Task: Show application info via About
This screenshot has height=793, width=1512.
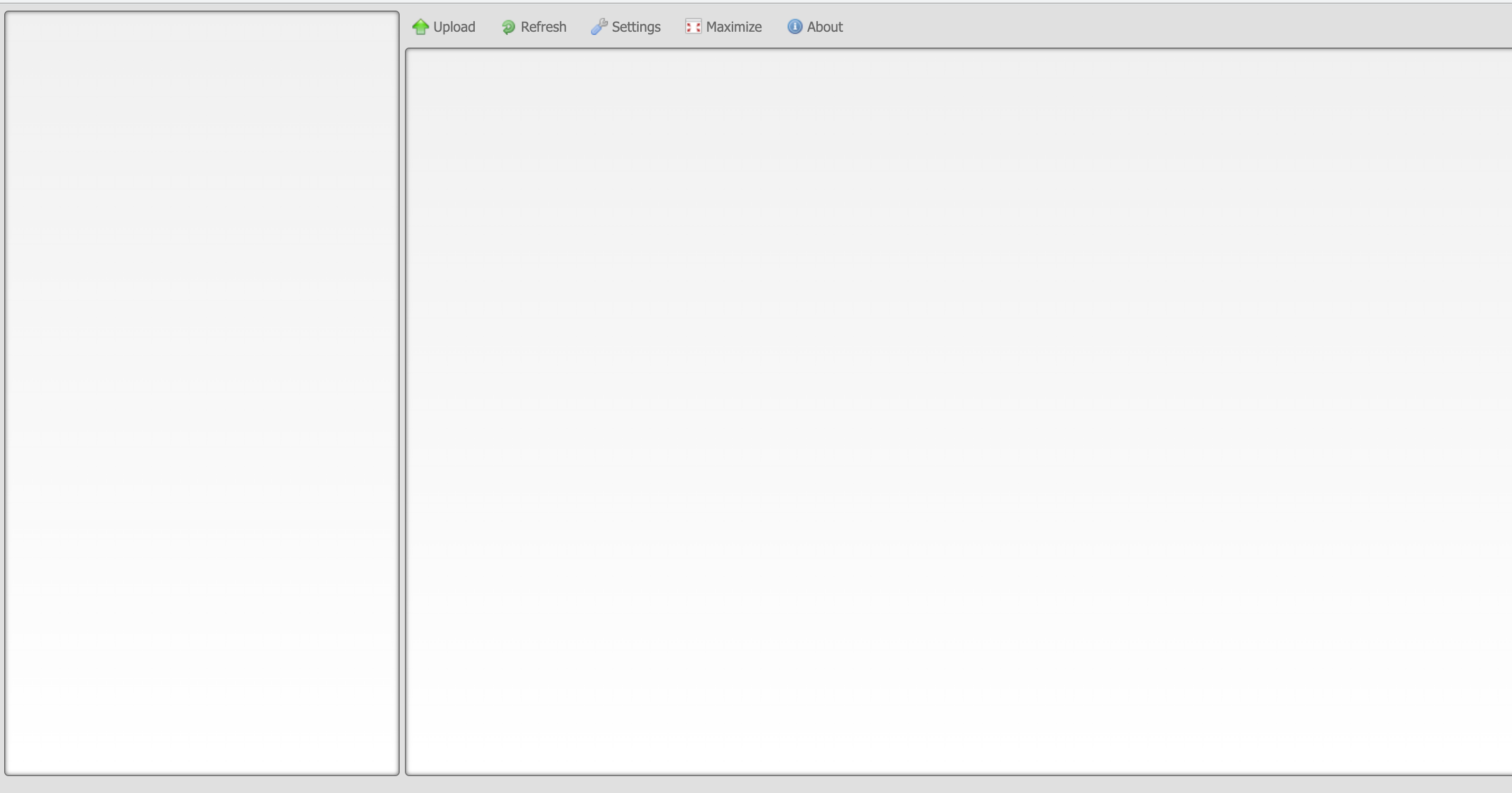Action: (815, 27)
